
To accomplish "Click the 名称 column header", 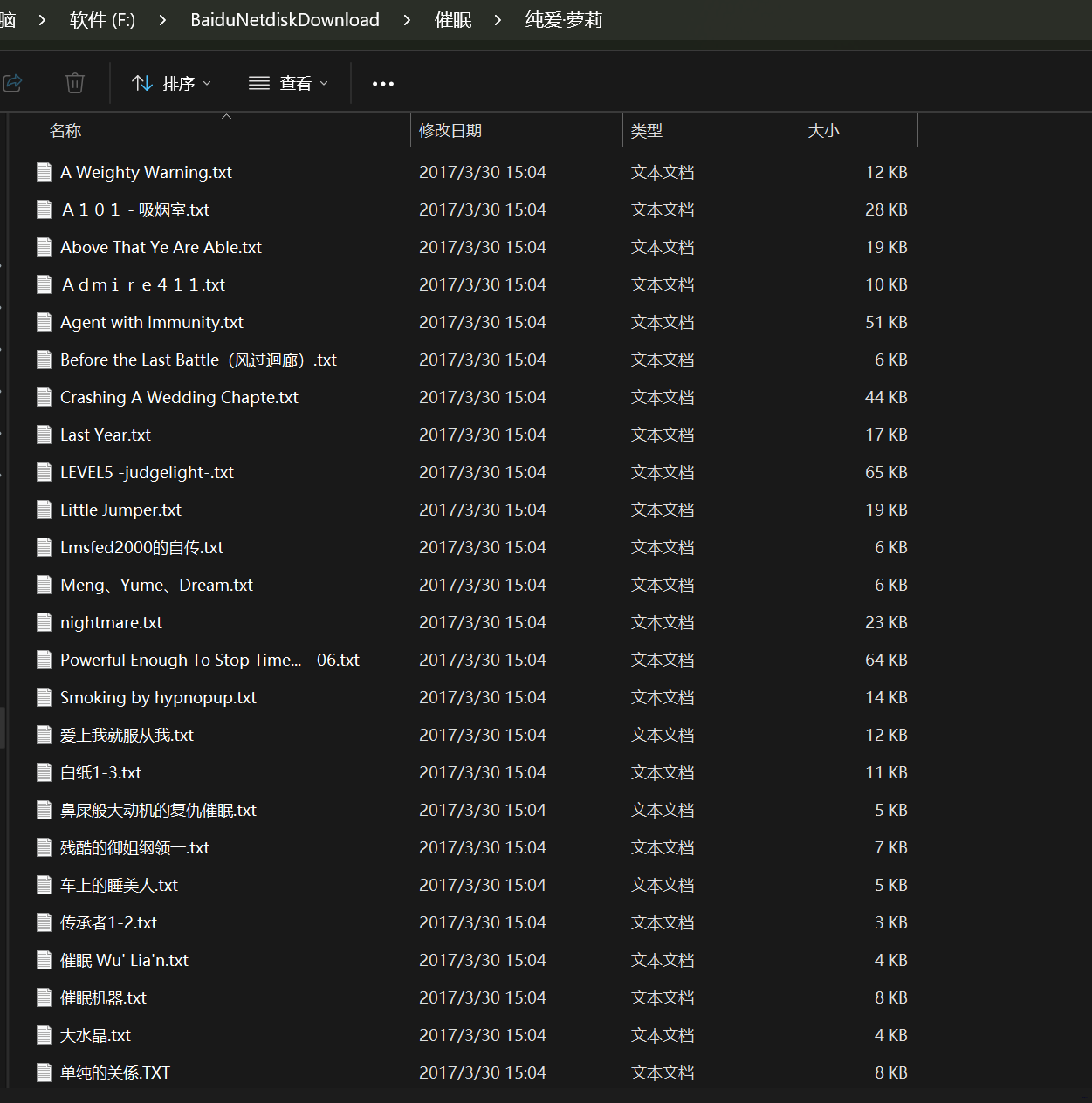I will tap(65, 131).
